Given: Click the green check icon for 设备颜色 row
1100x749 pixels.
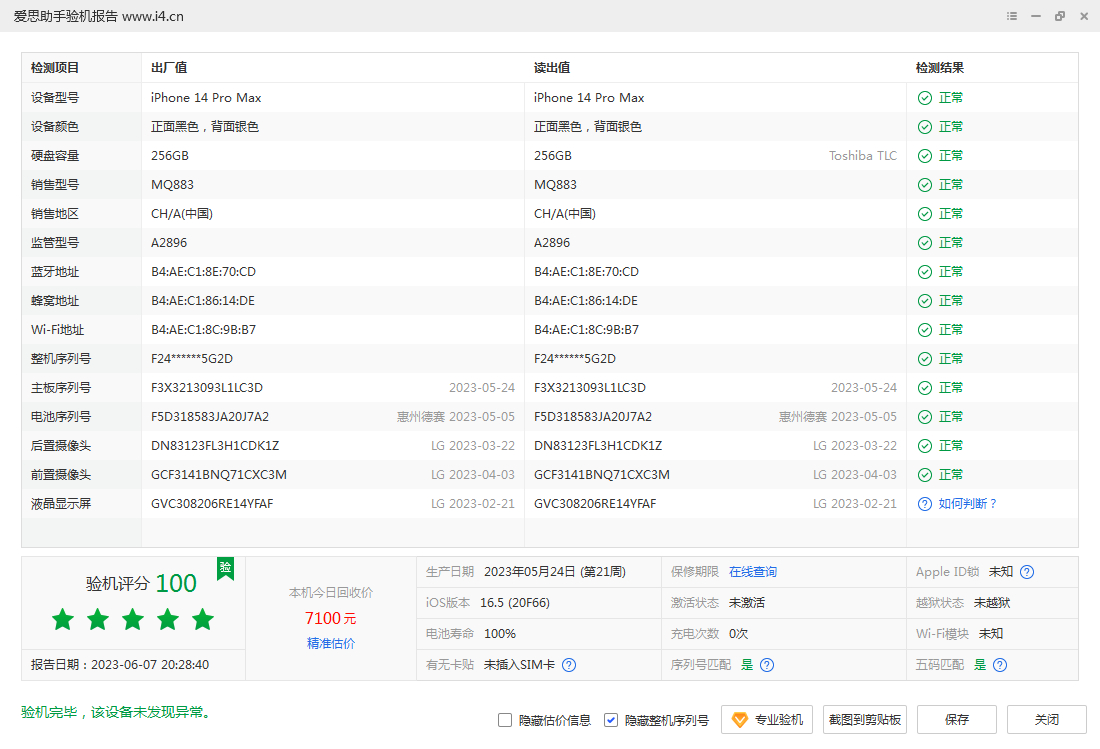Looking at the screenshot, I should tap(925, 127).
